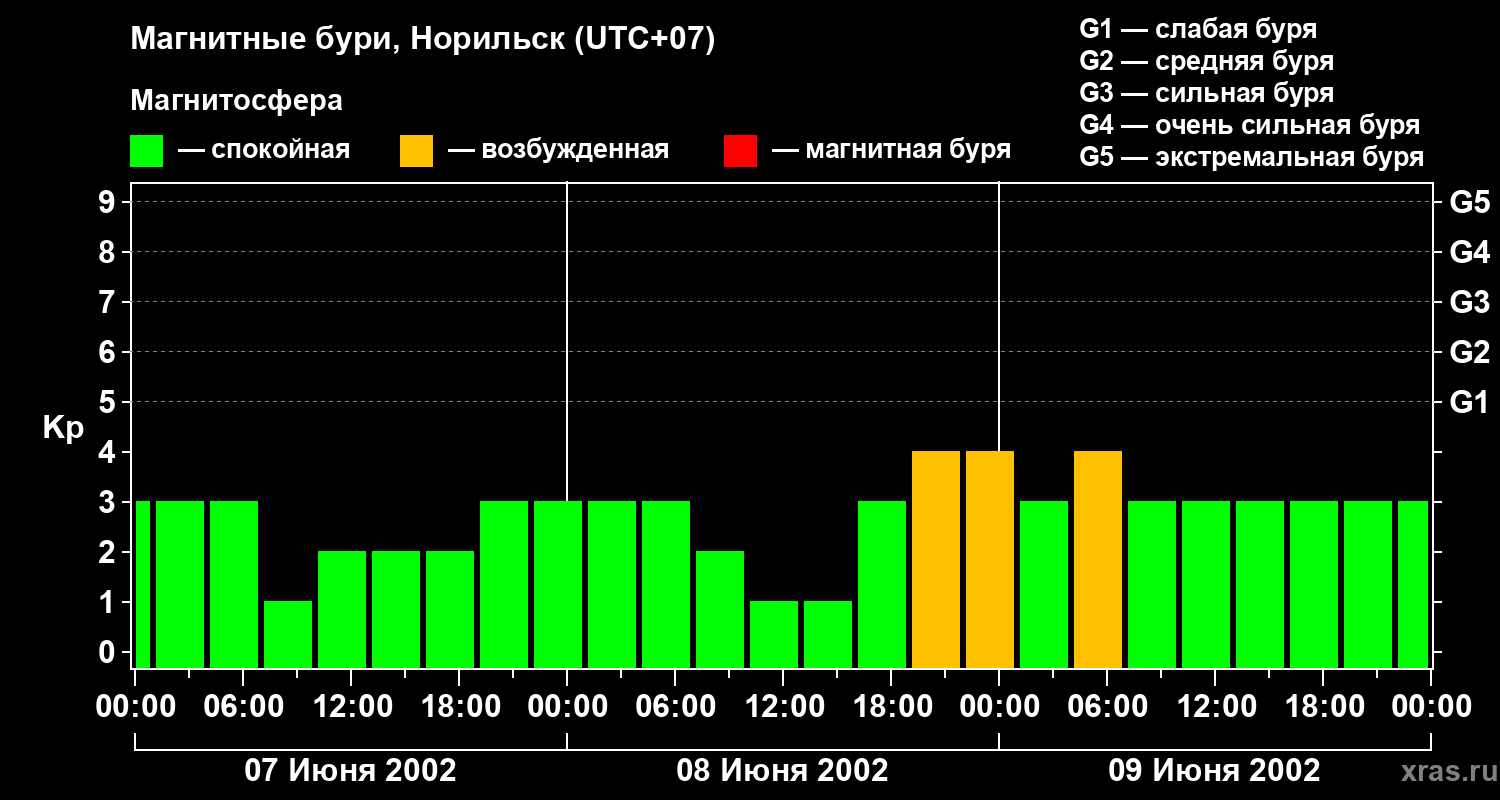Click the narrow first green bar at chart start

click(142, 584)
